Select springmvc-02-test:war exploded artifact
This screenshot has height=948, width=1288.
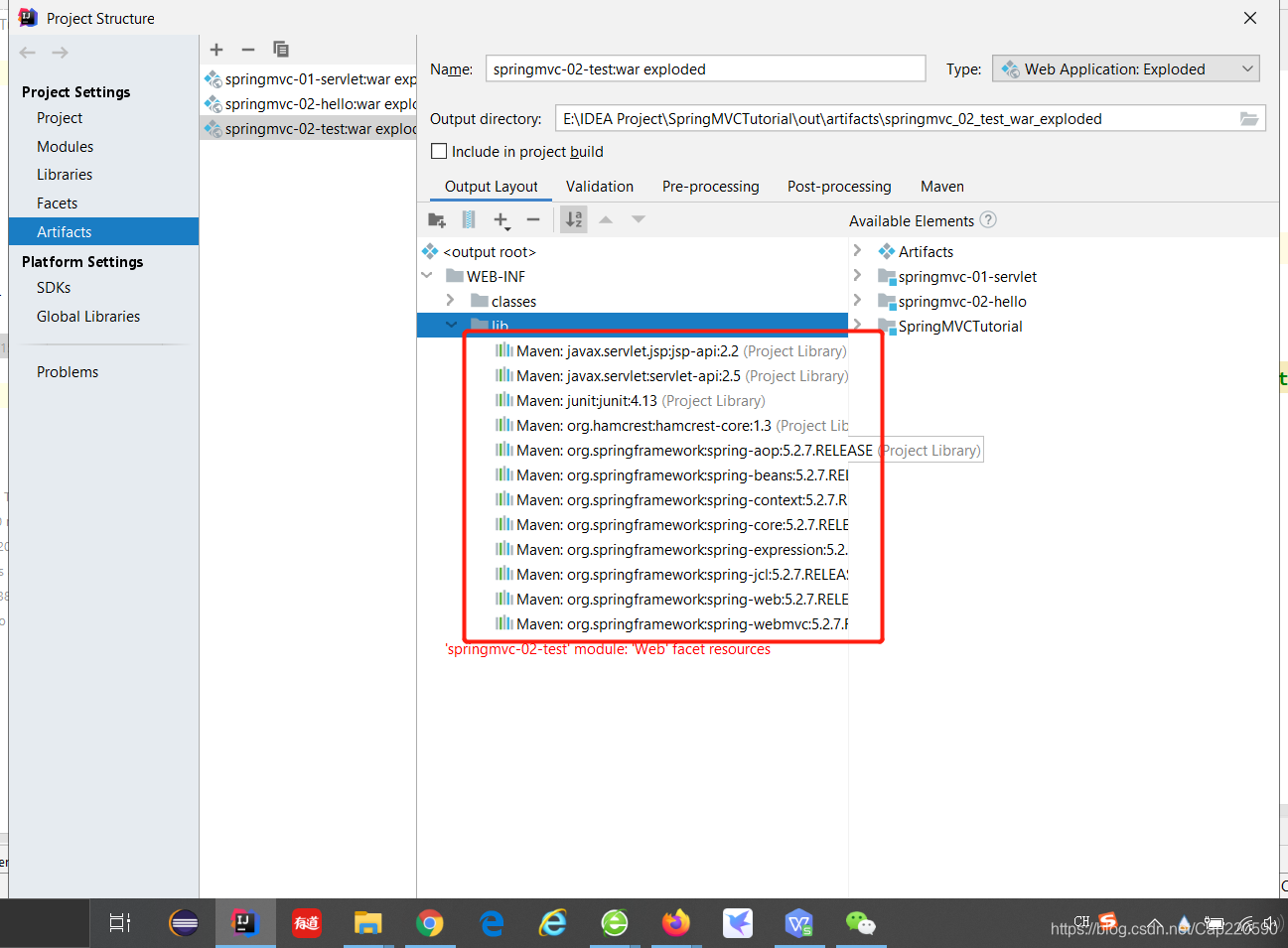pos(308,129)
